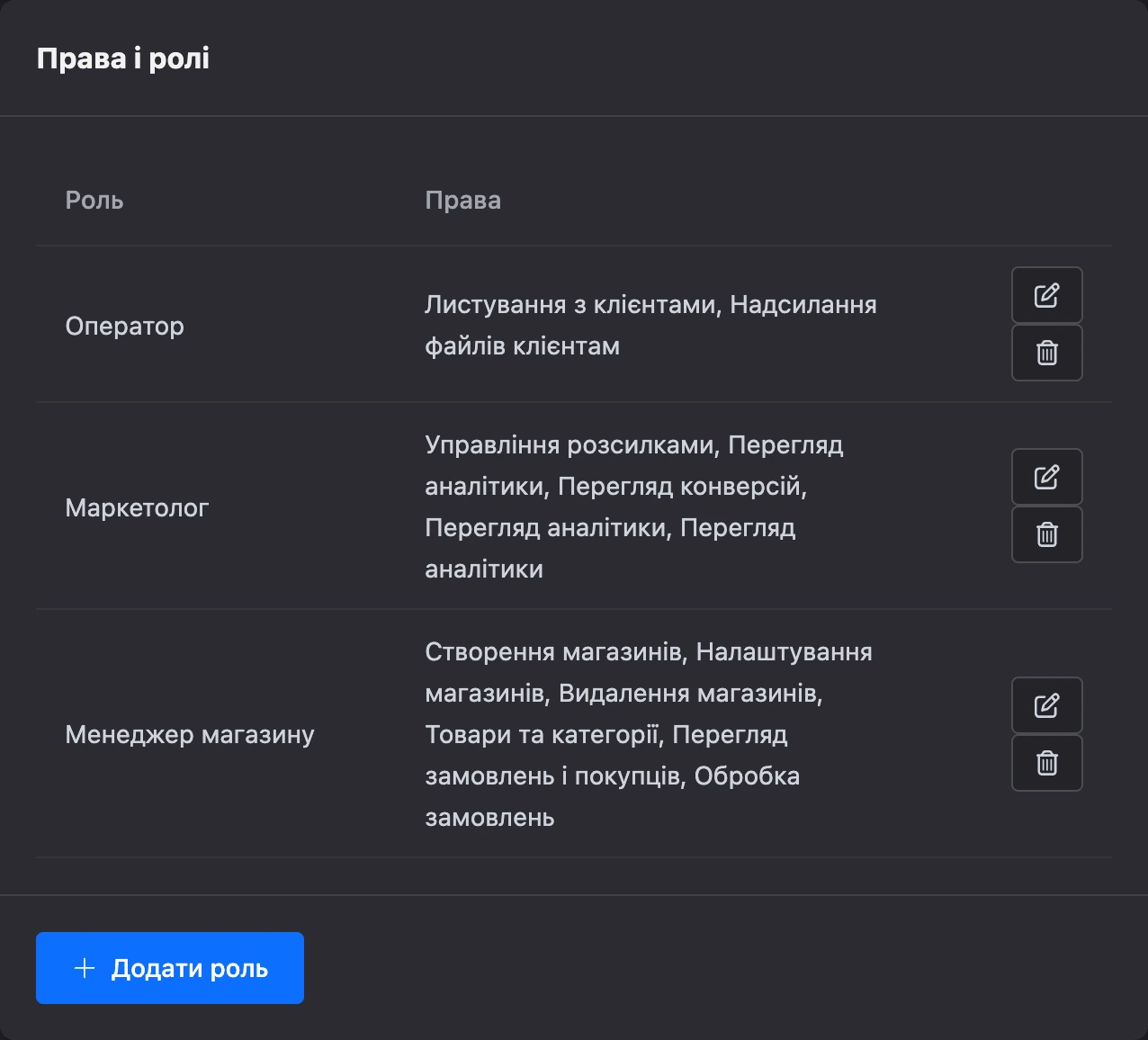Edit the Менеджер магазину role
Viewport: 1148px width, 1040px height.
pyautogui.click(x=1046, y=705)
